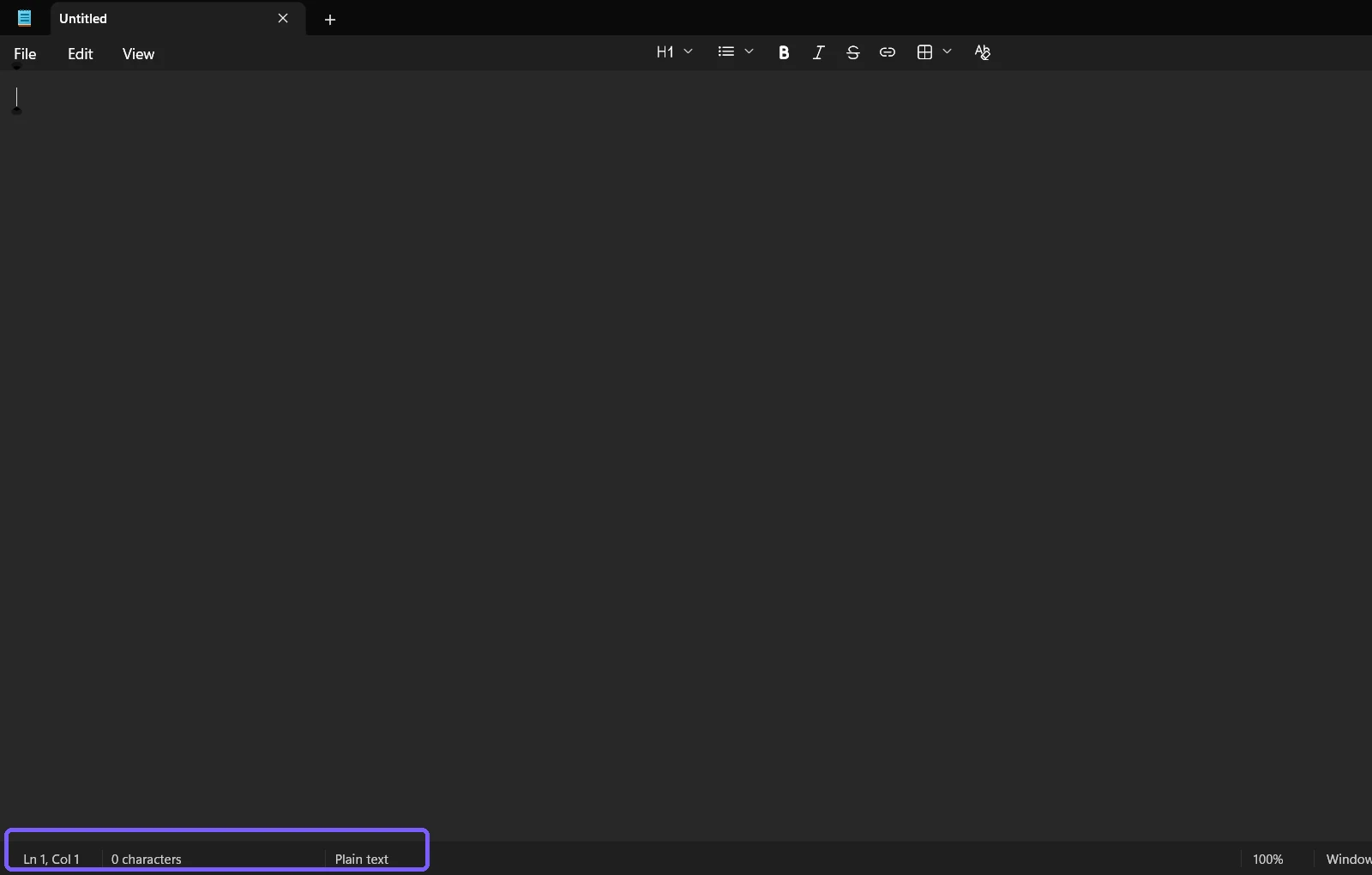This screenshot has width=1372, height=875.
Task: Clear formatting with the toolbar icon
Action: [983, 52]
